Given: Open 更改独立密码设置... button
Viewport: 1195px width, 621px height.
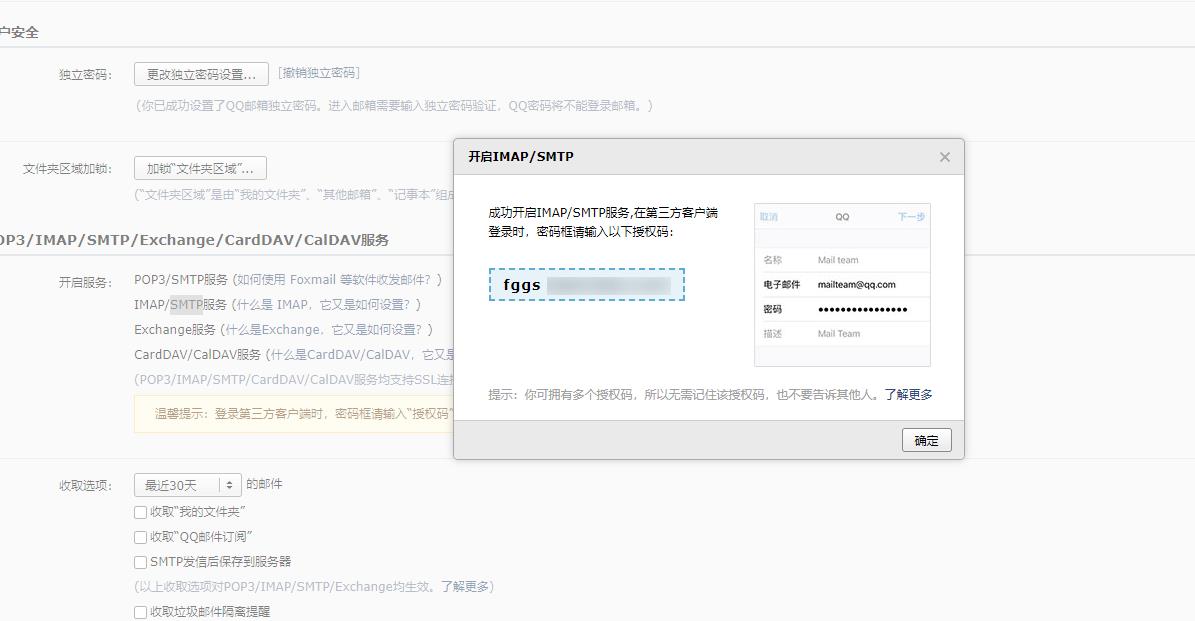Looking at the screenshot, I should coord(201,74).
